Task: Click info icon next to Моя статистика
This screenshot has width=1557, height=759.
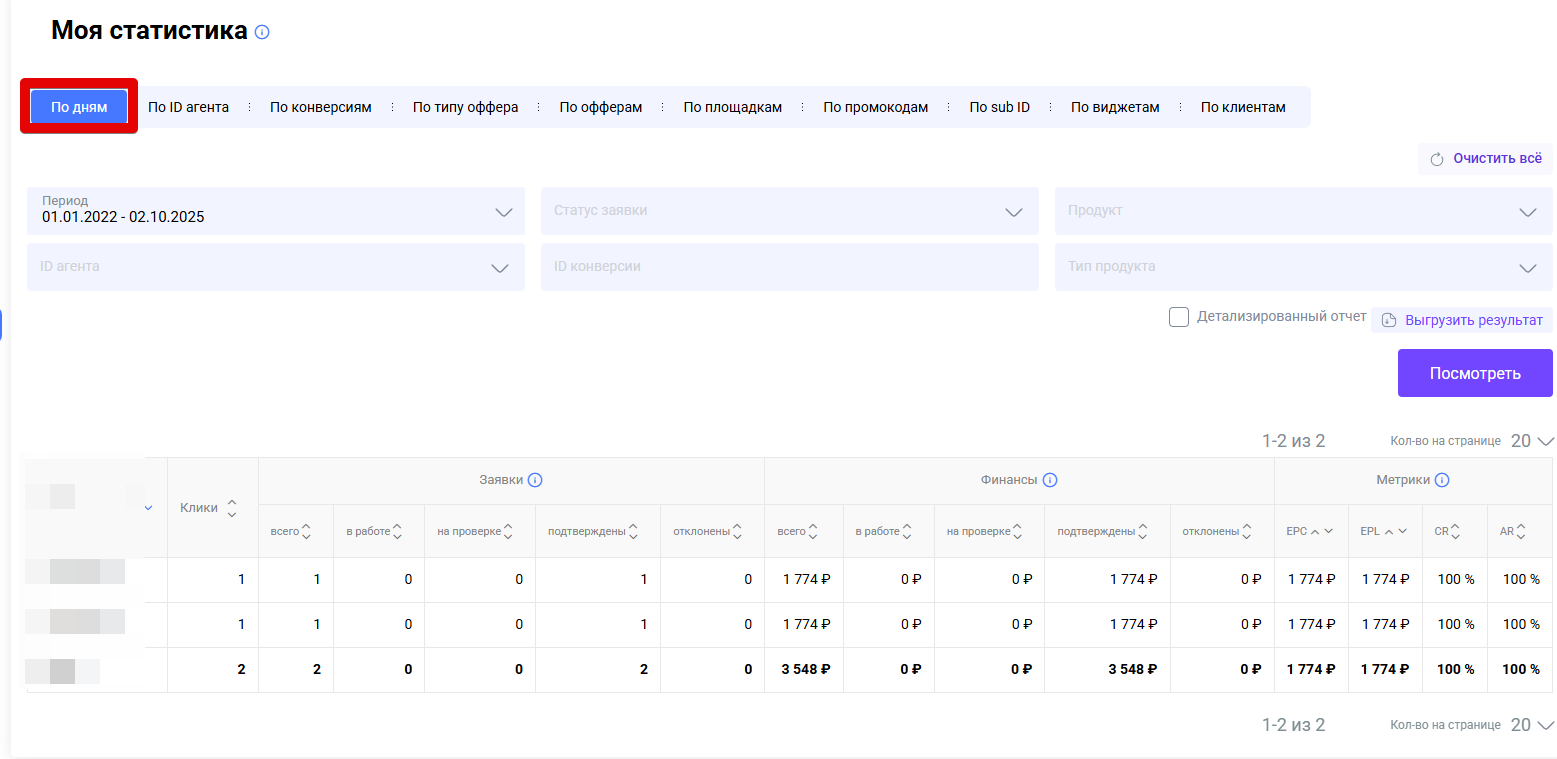Action: [x=262, y=32]
